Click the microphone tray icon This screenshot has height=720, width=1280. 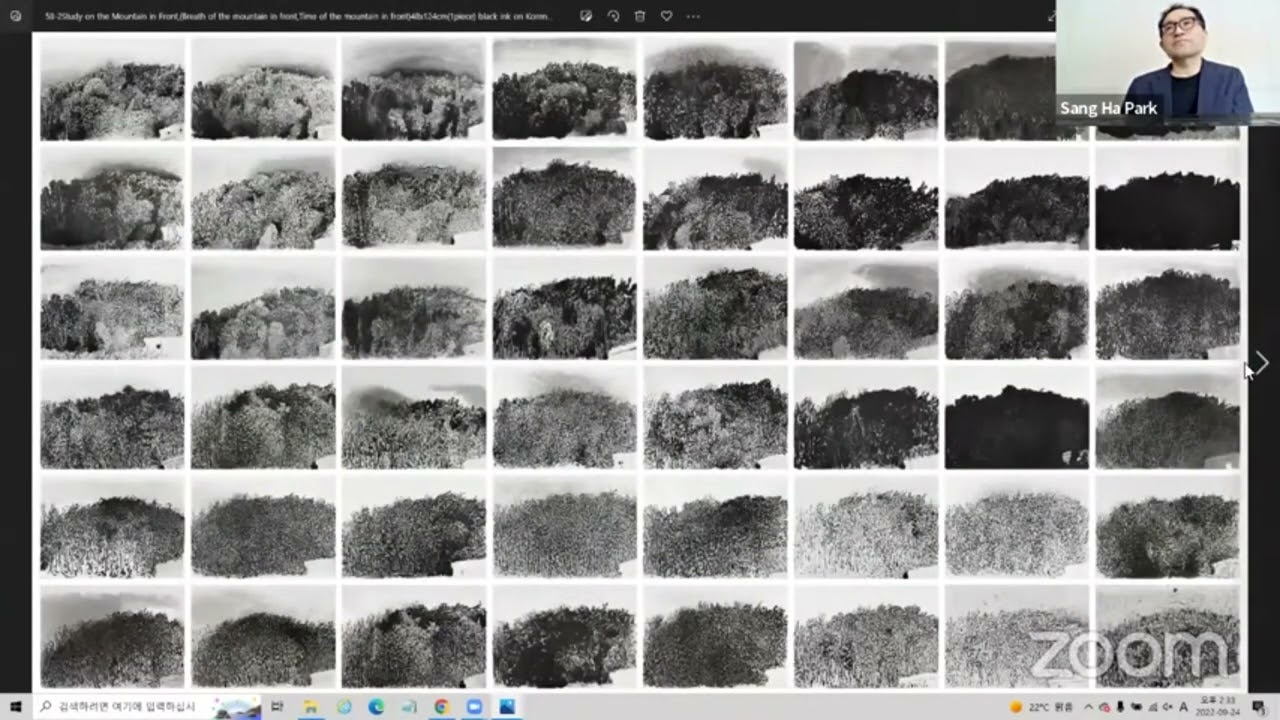1120,707
